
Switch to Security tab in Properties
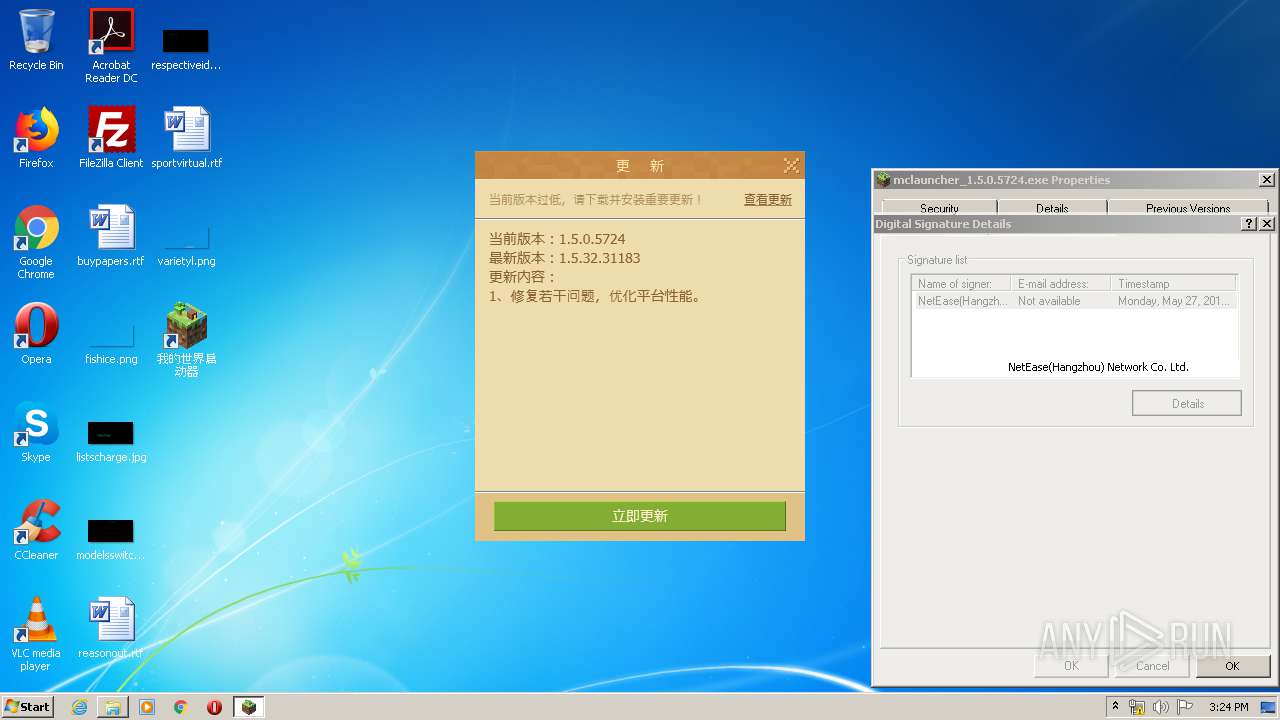(939, 207)
